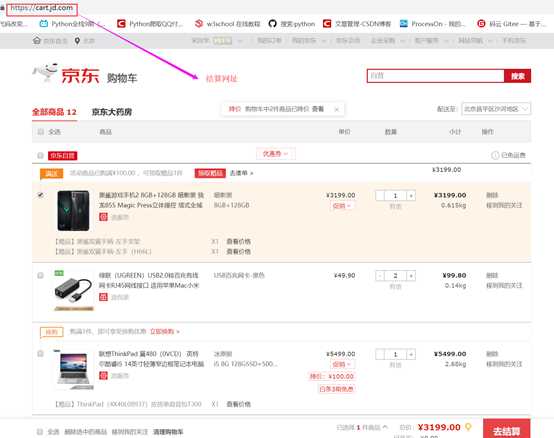Click 删除选中的商品 in the bottom bar
This screenshot has width=554, height=438.
pos(86,432)
